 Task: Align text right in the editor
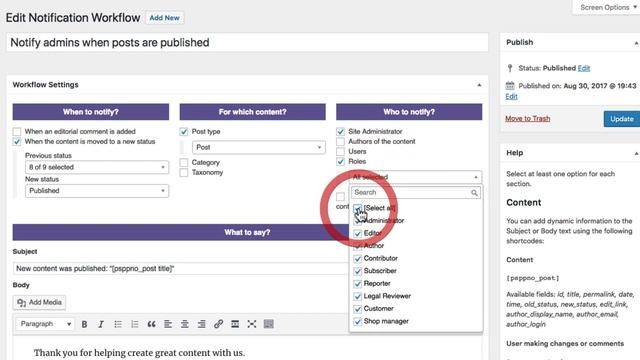(x=201, y=324)
